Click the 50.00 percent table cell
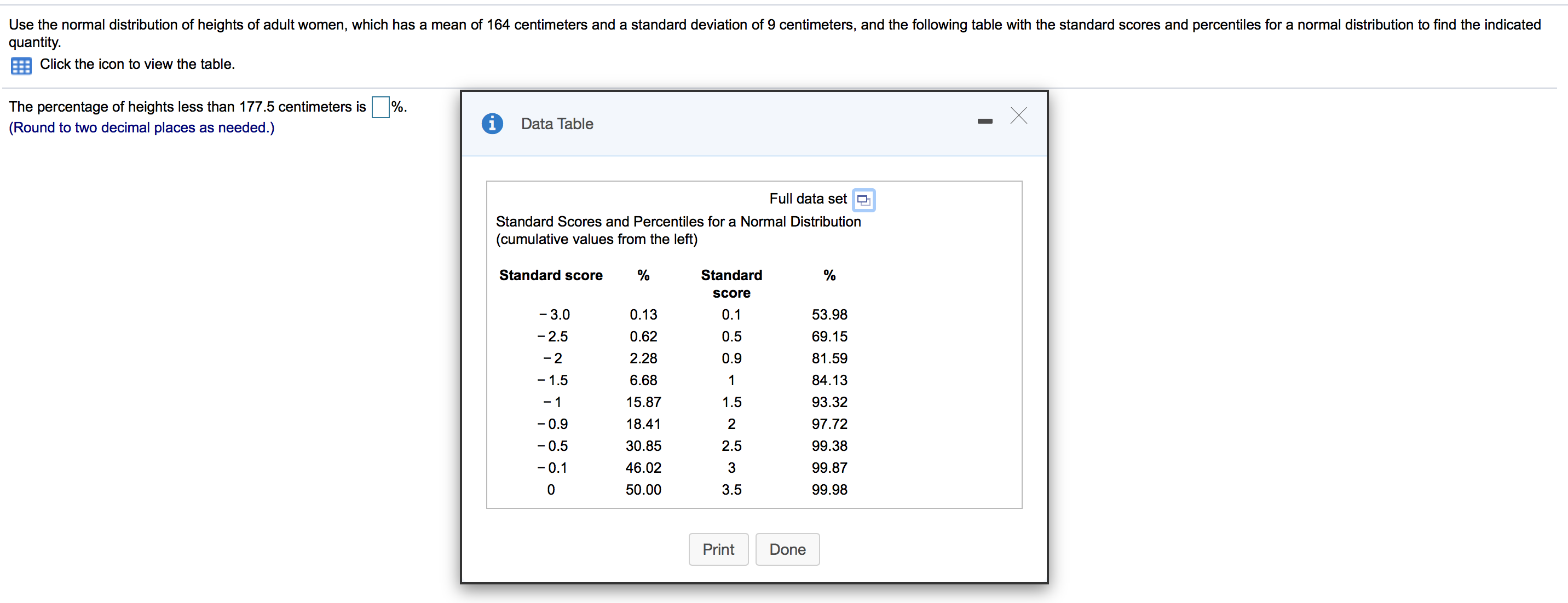Screen dimensions: 1568x603 point(643,489)
